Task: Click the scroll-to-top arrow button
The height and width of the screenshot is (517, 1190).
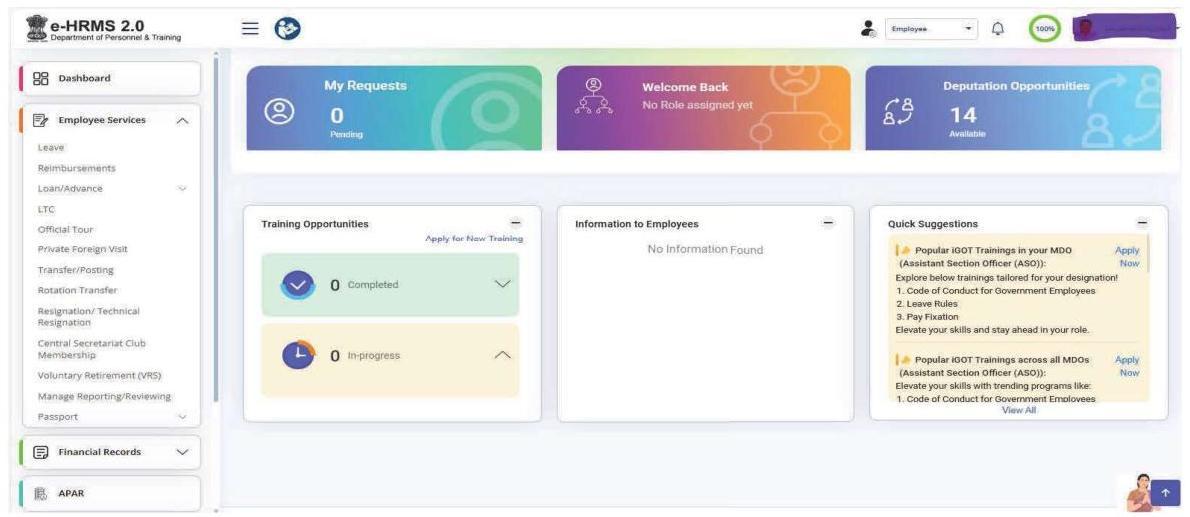Action: click(x=1166, y=493)
